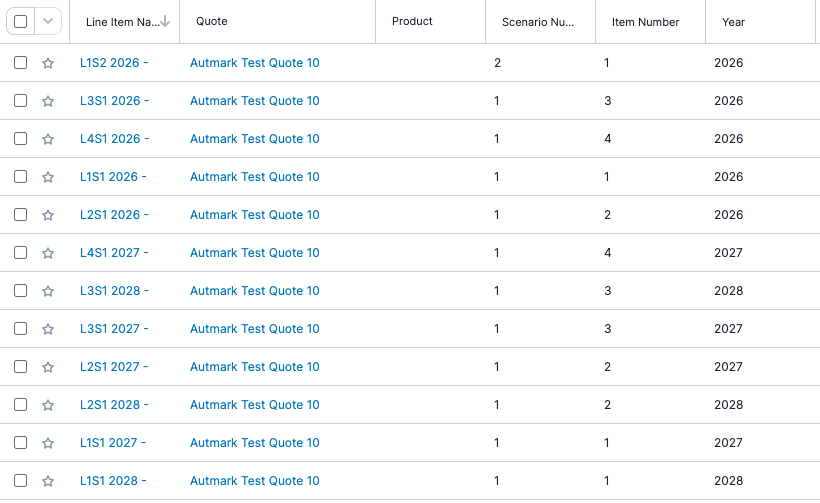Select checkbox for L2S1 2026 row
This screenshot has height=503, width=820.
click(x=20, y=215)
